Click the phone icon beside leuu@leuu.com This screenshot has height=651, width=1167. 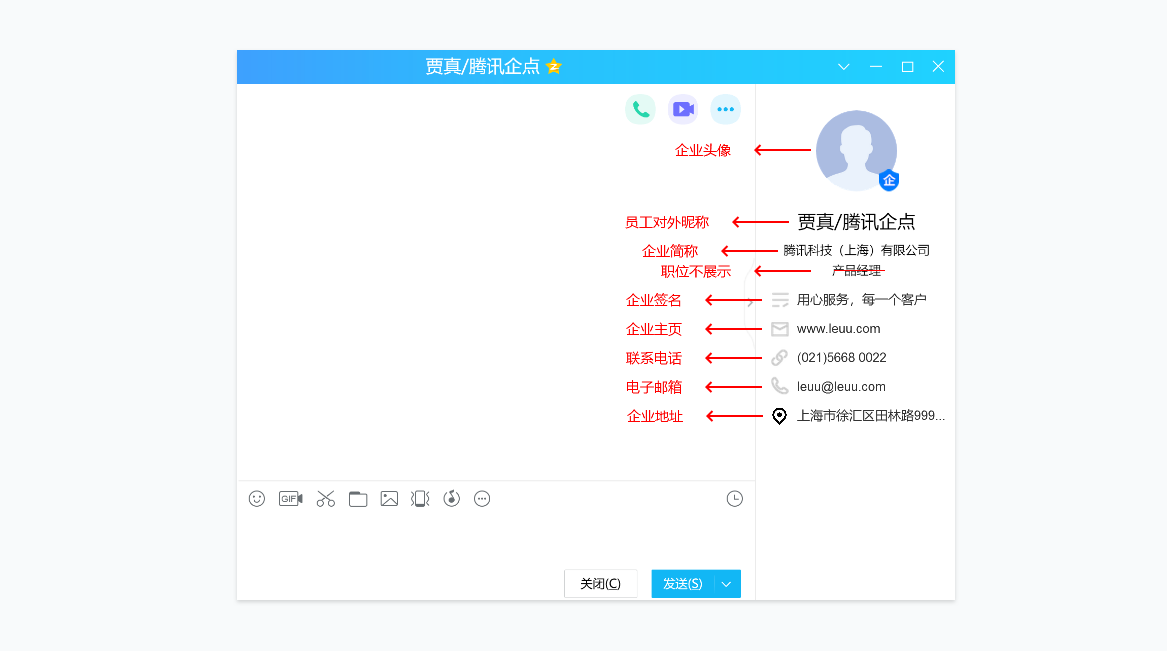[779, 386]
